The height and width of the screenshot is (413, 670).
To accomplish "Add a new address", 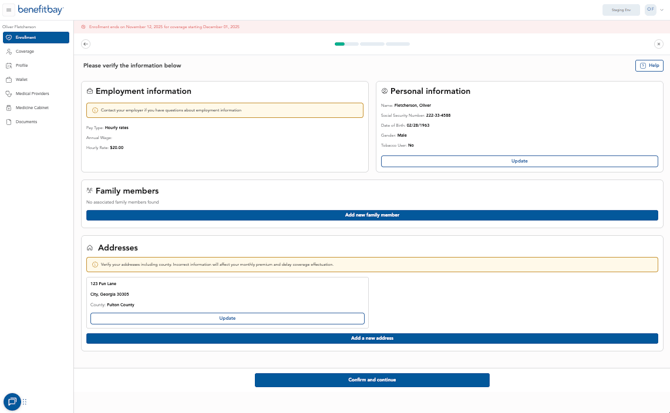I will [372, 338].
